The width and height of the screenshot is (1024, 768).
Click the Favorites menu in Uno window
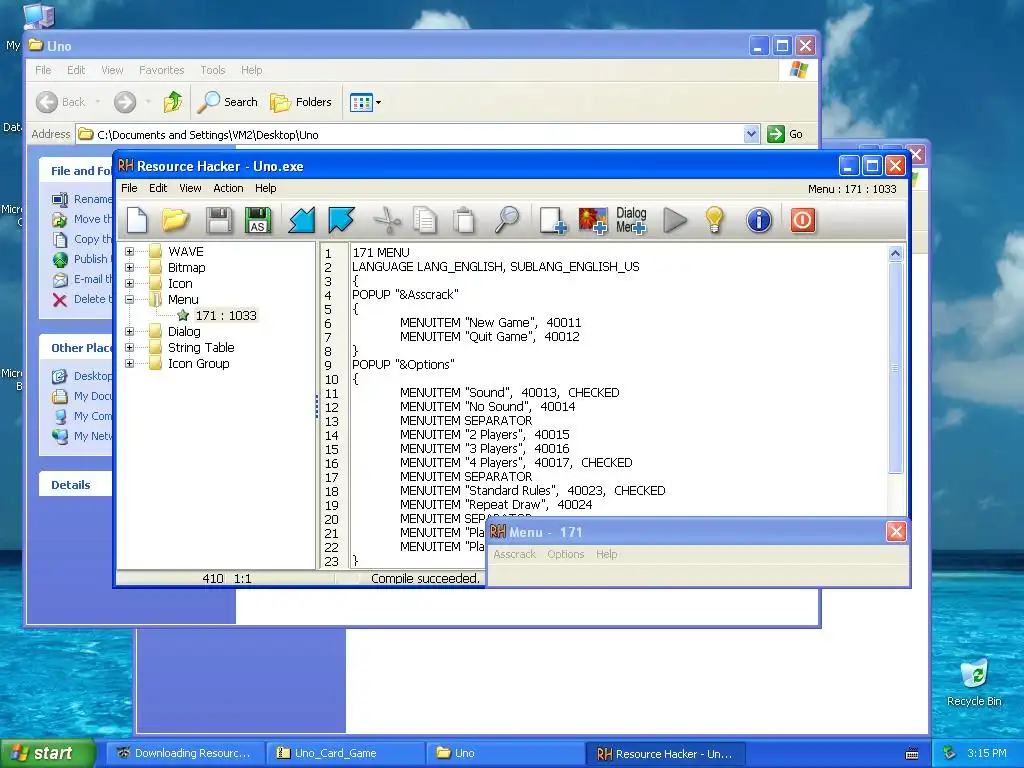pyautogui.click(x=161, y=70)
